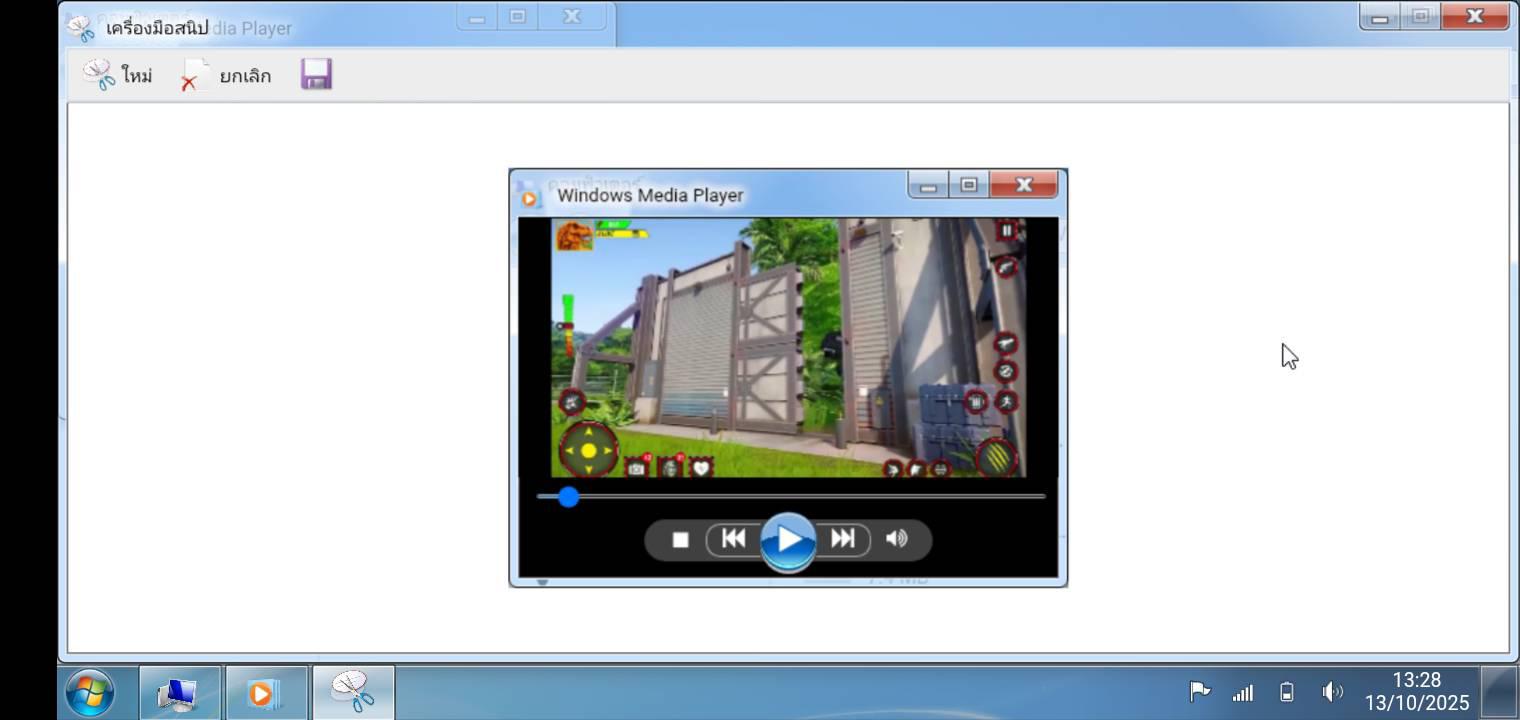The height and width of the screenshot is (720, 1520).
Task: Click the Snipping Tool scissors icon in title bar
Action: (81, 28)
